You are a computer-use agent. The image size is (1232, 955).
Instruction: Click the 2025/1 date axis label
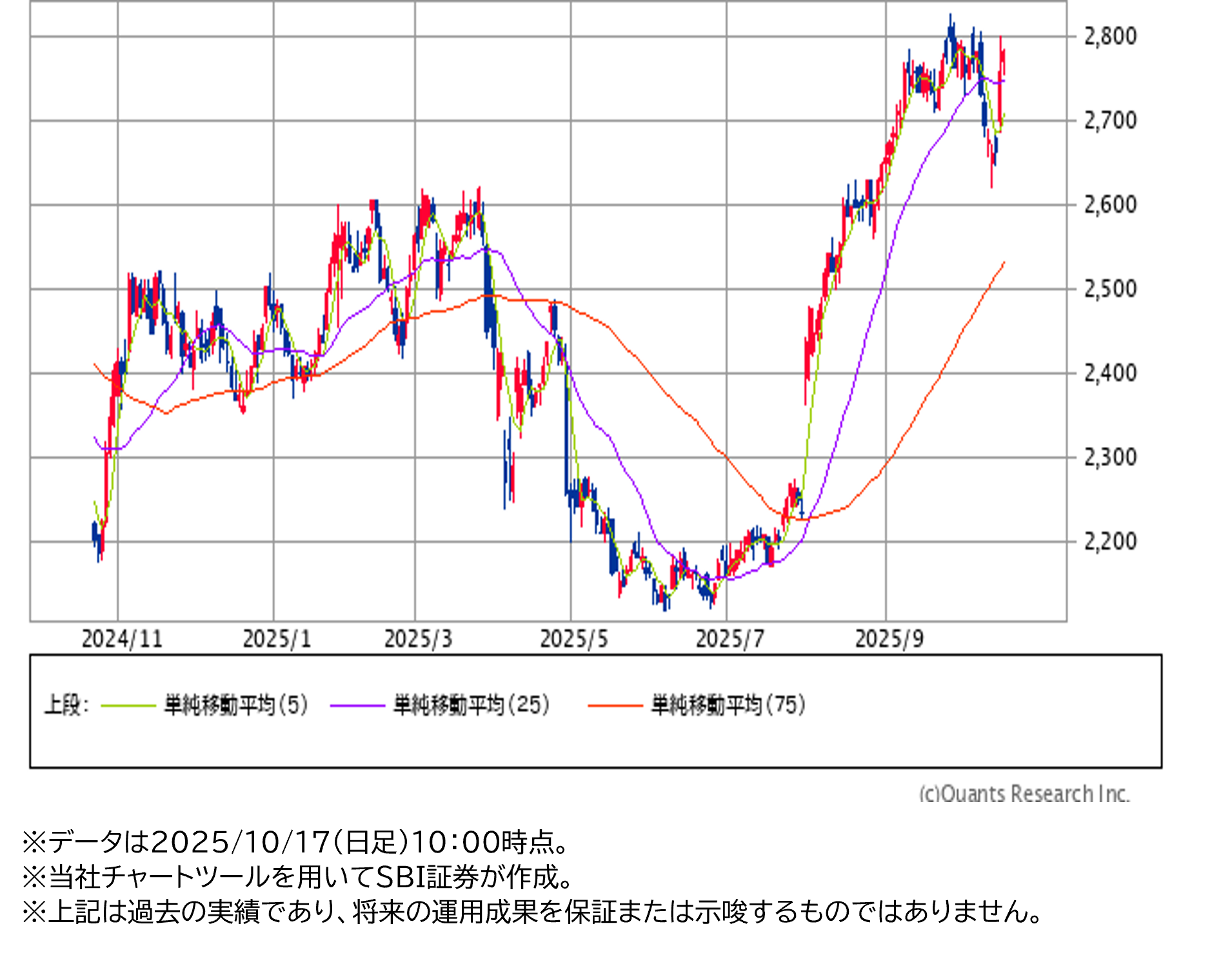pyautogui.click(x=277, y=639)
